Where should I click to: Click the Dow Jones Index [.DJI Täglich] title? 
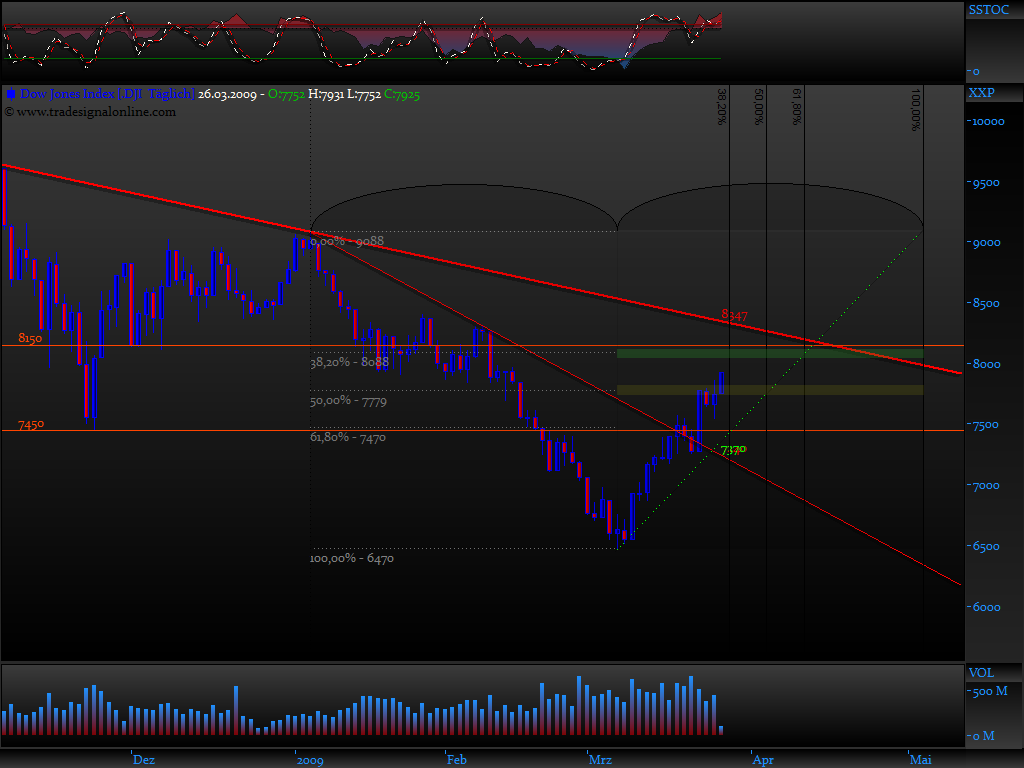pyautogui.click(x=108, y=94)
